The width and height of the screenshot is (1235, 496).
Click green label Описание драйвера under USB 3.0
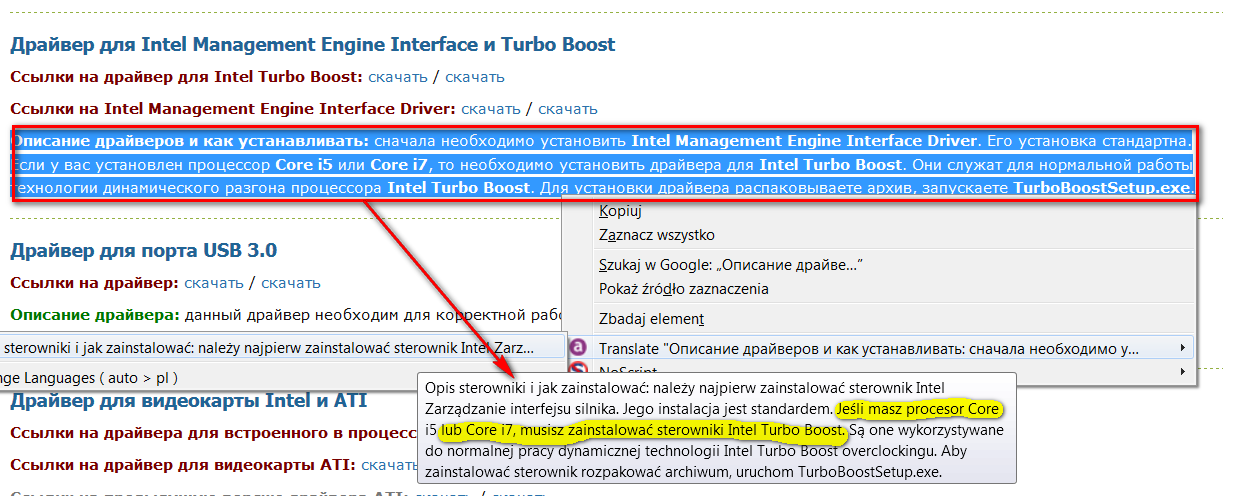coord(94,315)
